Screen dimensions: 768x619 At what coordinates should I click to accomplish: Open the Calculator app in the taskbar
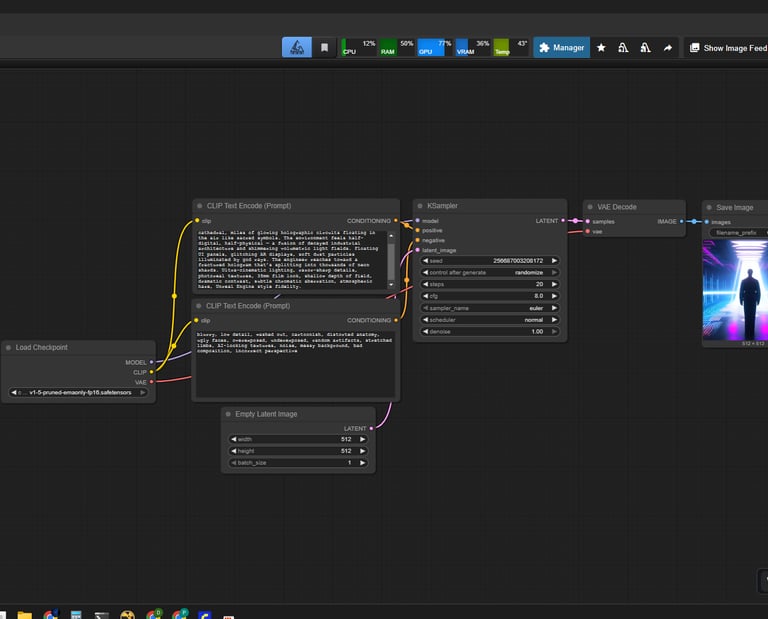[x=76, y=614]
